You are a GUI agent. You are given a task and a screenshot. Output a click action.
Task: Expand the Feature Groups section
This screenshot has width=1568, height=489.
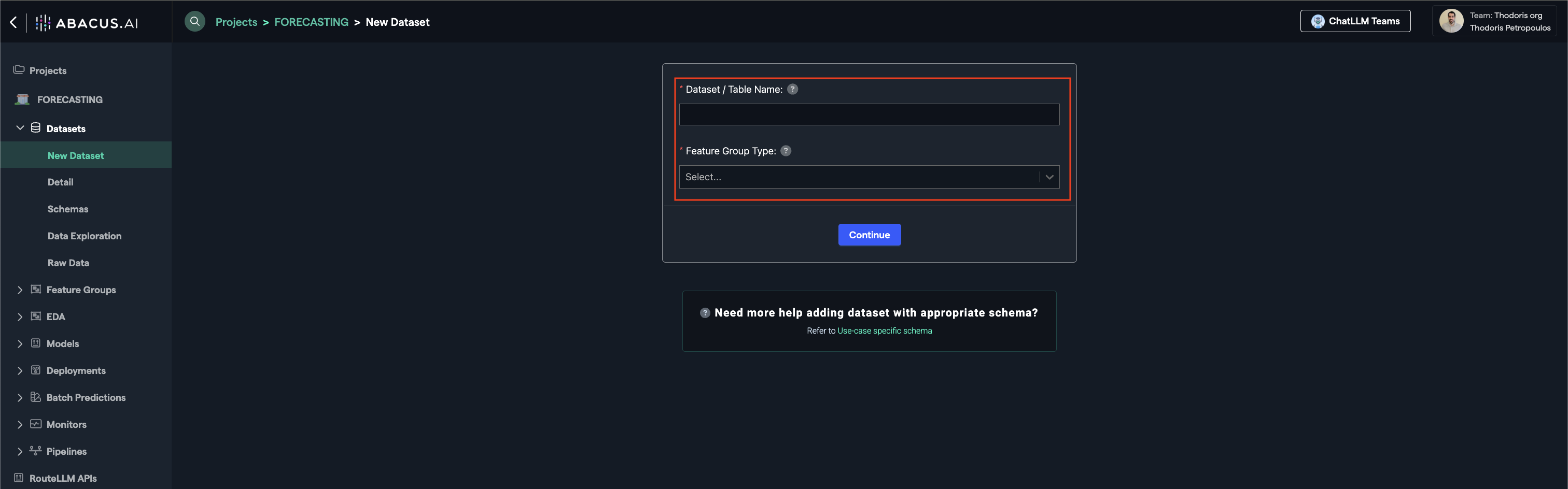pos(20,290)
